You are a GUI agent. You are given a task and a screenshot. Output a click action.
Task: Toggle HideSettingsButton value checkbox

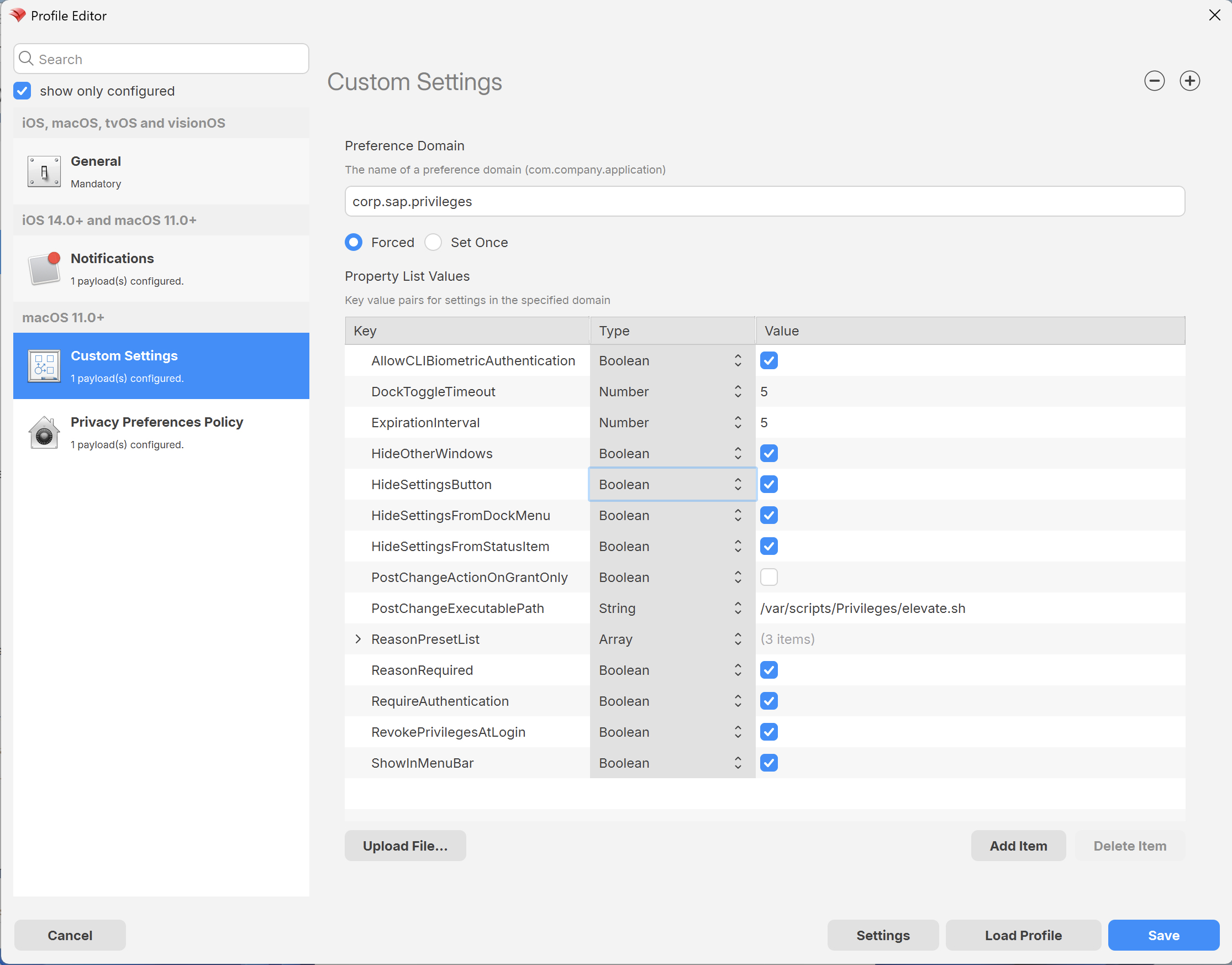click(768, 484)
